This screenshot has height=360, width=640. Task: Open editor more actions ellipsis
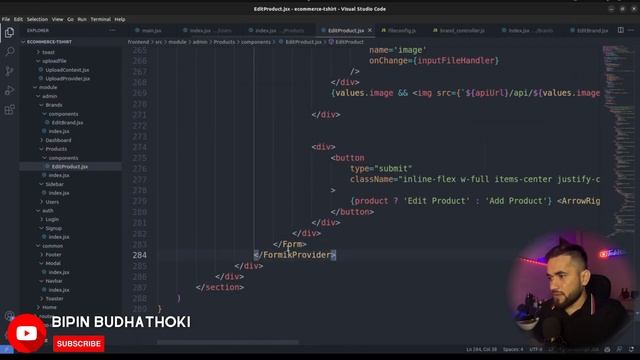pyautogui.click(x=631, y=30)
